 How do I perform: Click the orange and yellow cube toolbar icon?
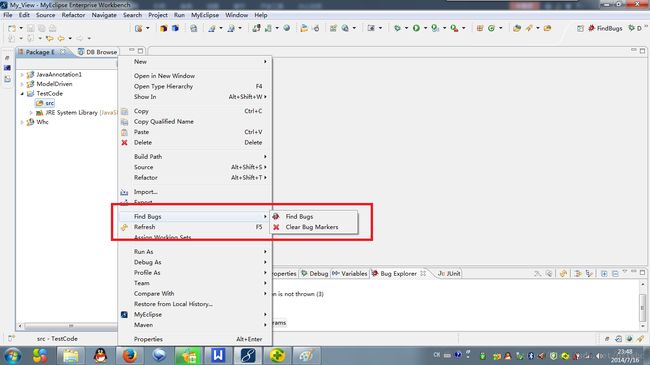click(x=163, y=28)
